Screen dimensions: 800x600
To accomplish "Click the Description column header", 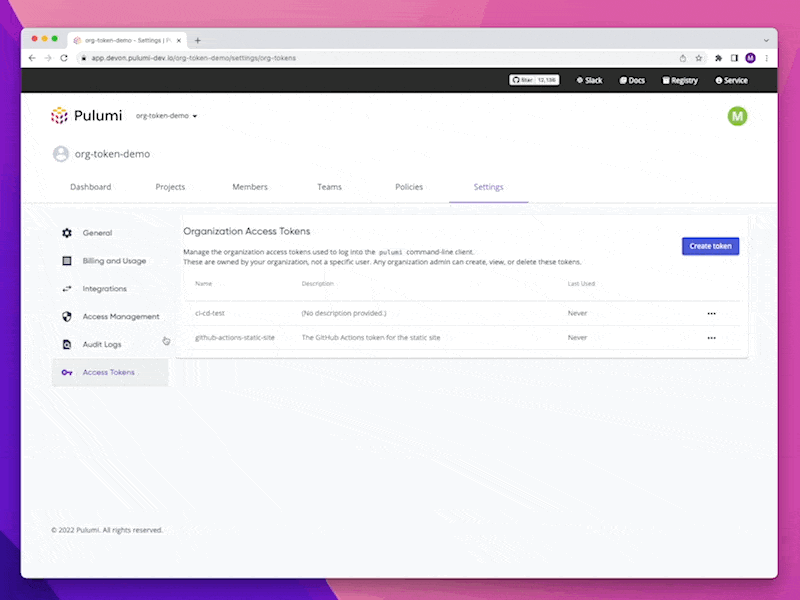I will click(x=317, y=284).
